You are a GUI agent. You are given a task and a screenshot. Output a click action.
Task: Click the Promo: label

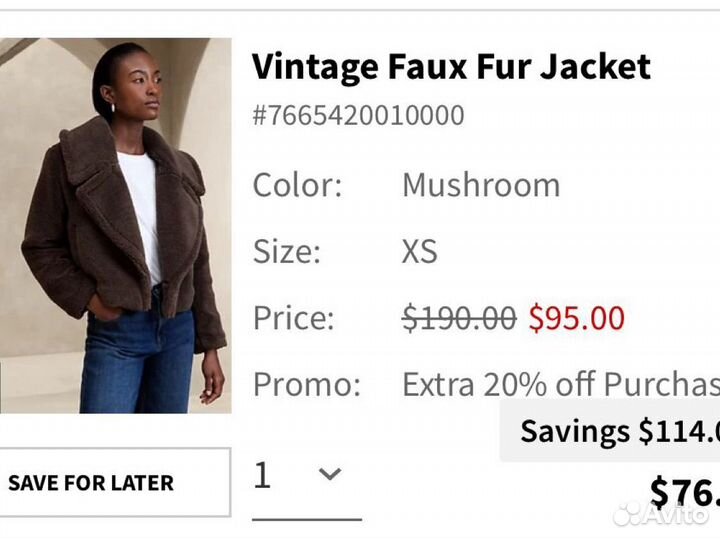click(x=307, y=384)
